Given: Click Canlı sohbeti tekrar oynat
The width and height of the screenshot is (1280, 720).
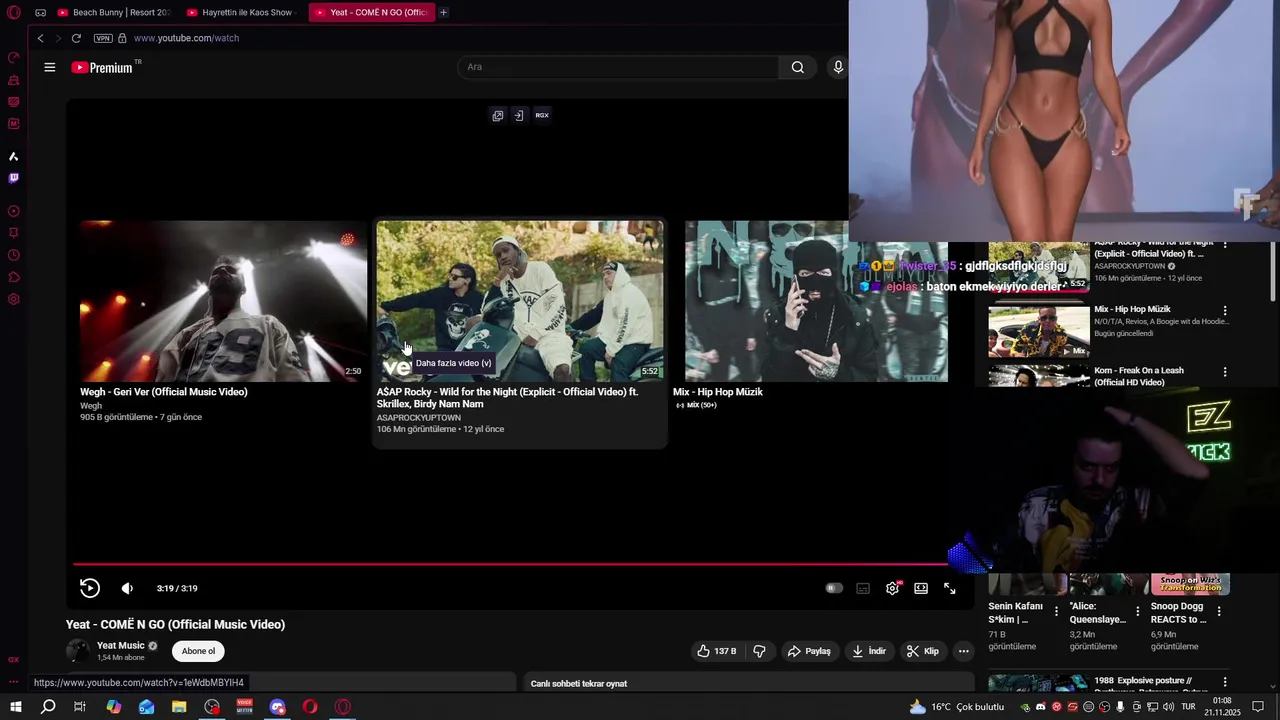Looking at the screenshot, I should [x=579, y=684].
